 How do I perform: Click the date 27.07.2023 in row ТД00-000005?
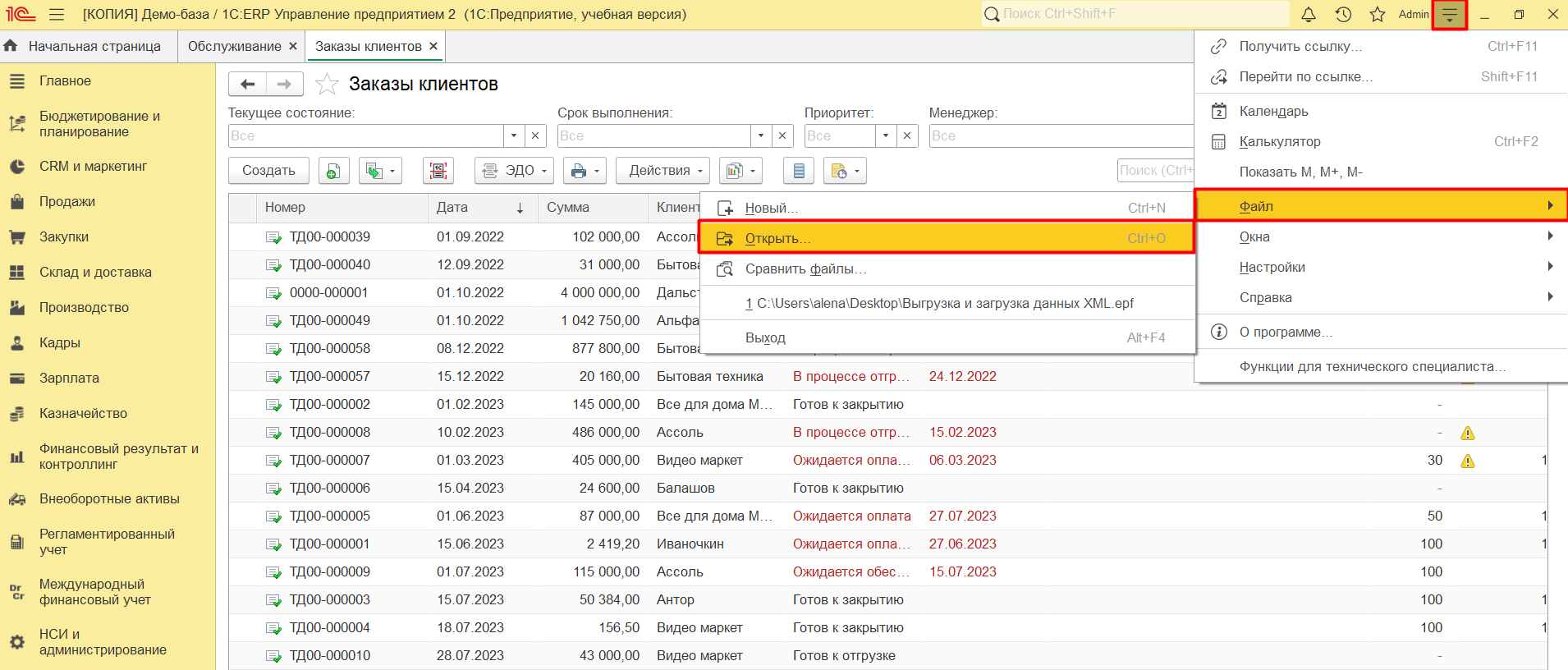click(963, 516)
